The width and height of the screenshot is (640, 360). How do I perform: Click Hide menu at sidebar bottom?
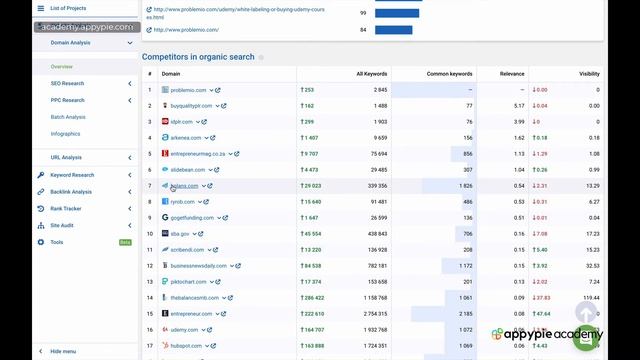(63, 351)
